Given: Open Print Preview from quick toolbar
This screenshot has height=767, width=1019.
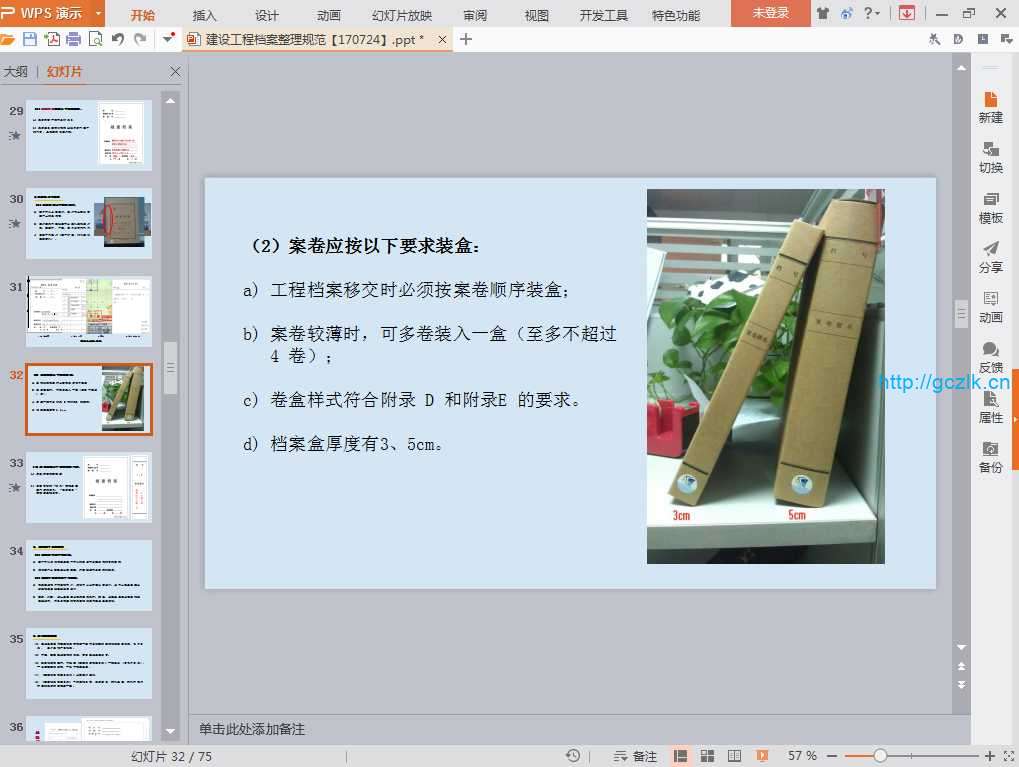Looking at the screenshot, I should (x=95, y=39).
